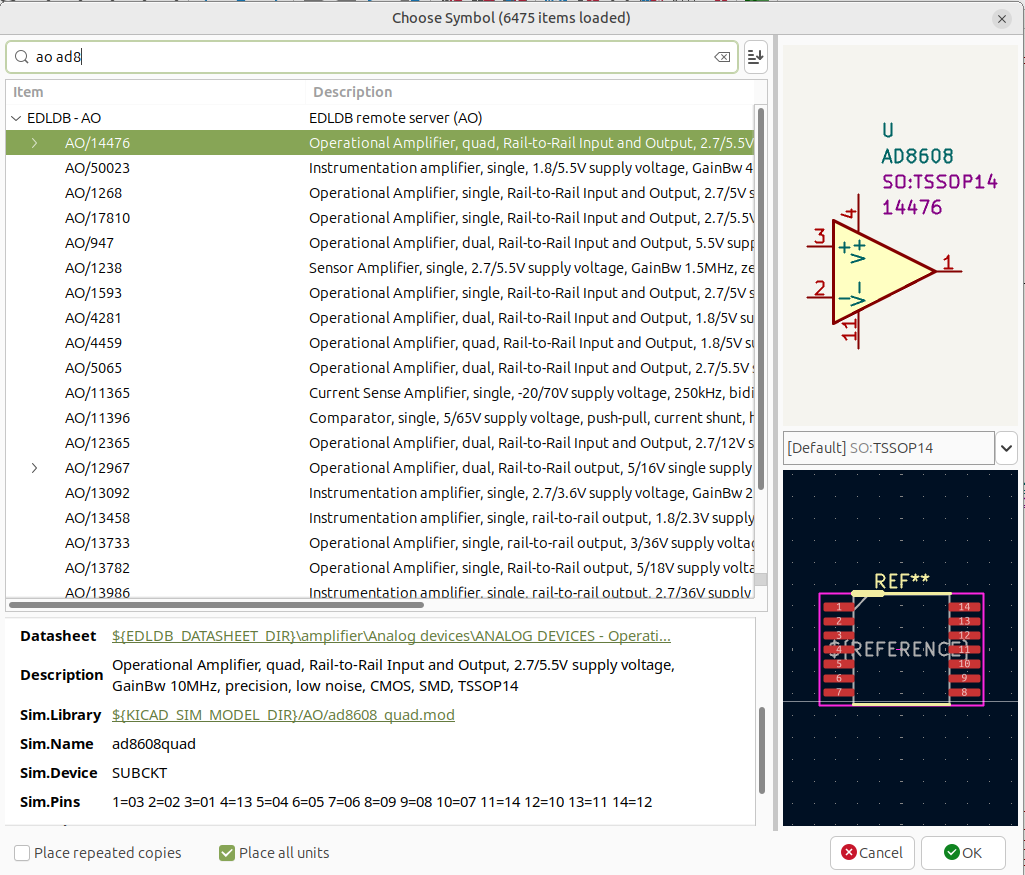
Task: Disable Place all units checkbox
Action: point(227,853)
